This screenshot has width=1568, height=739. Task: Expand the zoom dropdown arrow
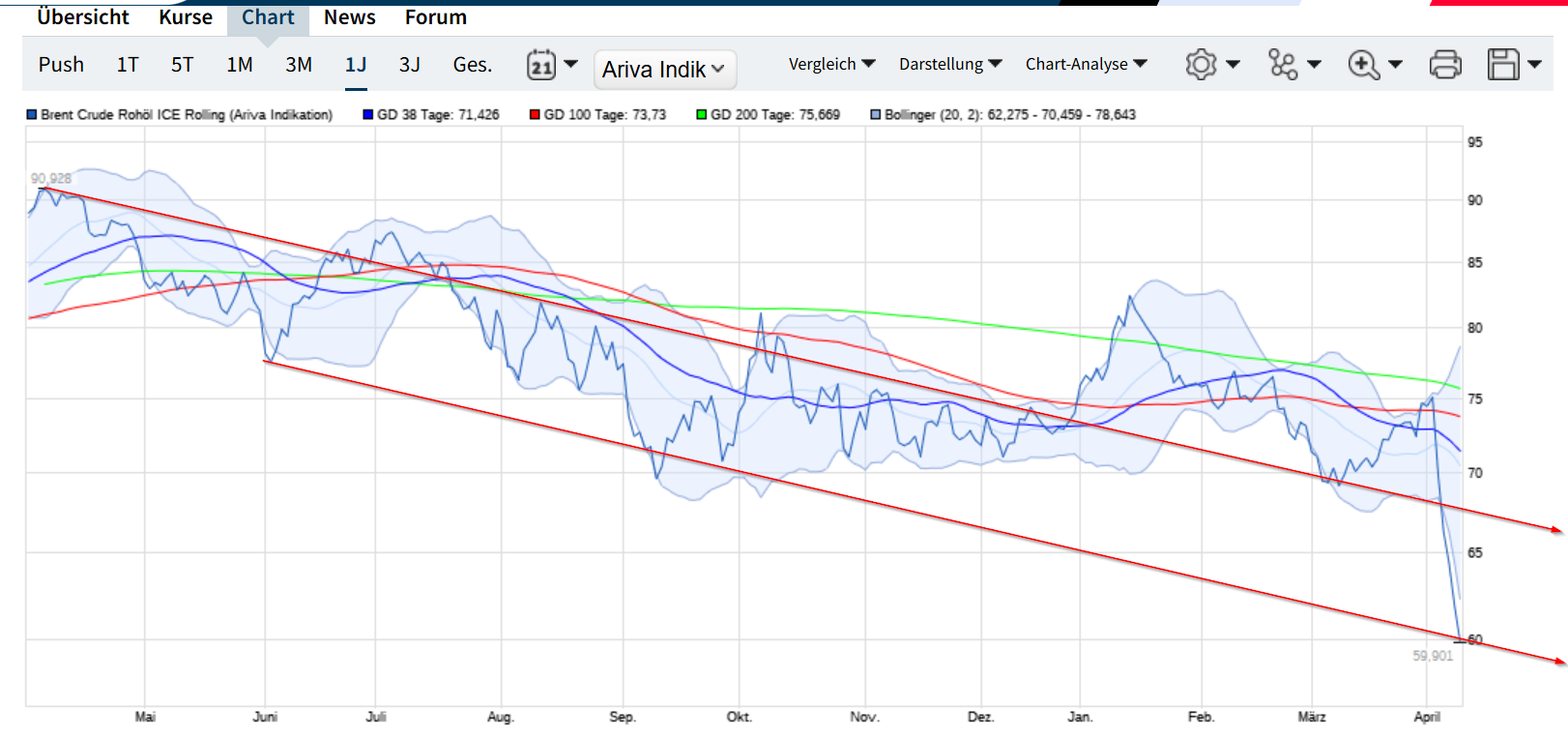[1395, 65]
